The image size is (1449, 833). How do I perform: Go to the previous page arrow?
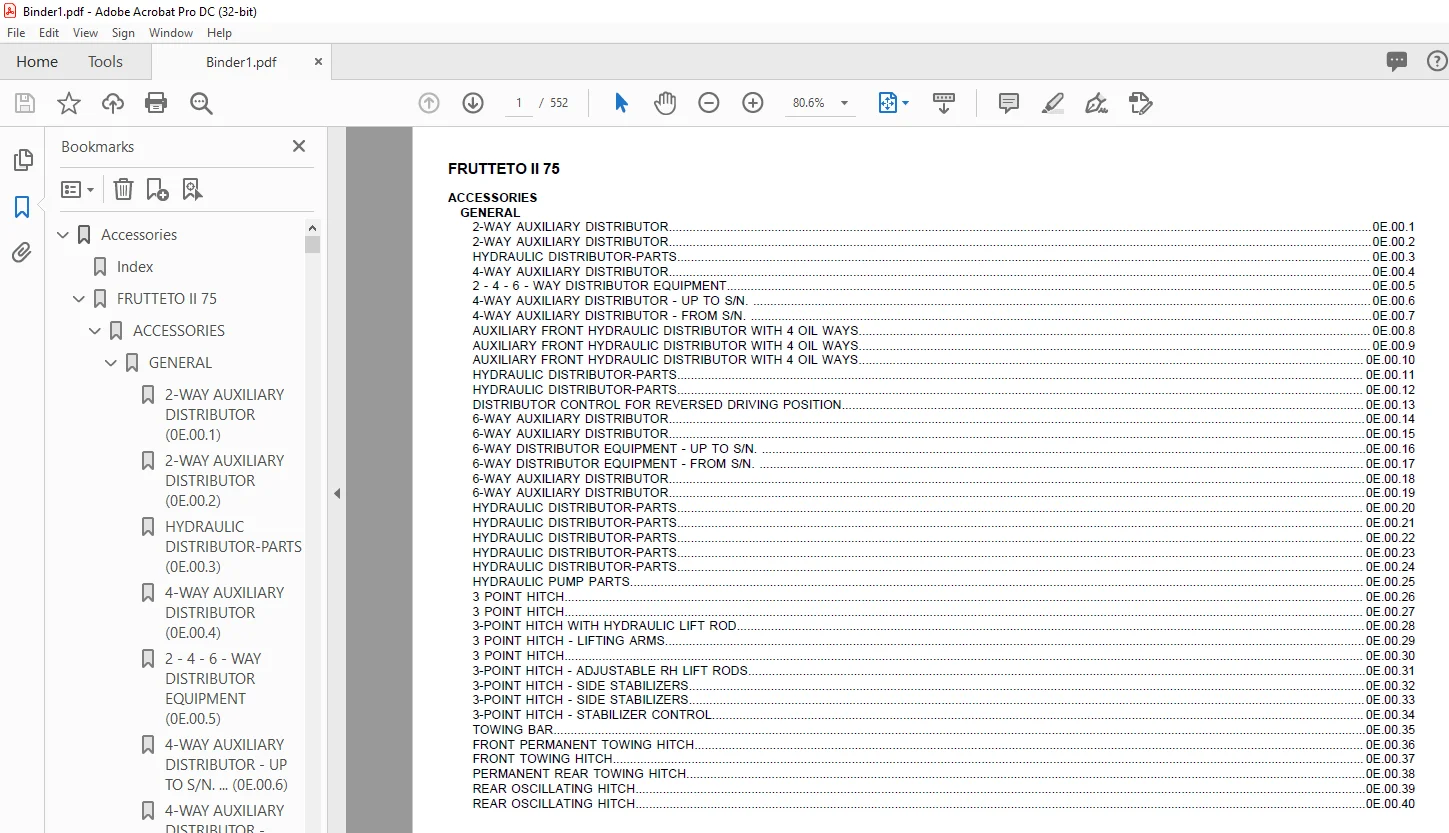coord(429,103)
